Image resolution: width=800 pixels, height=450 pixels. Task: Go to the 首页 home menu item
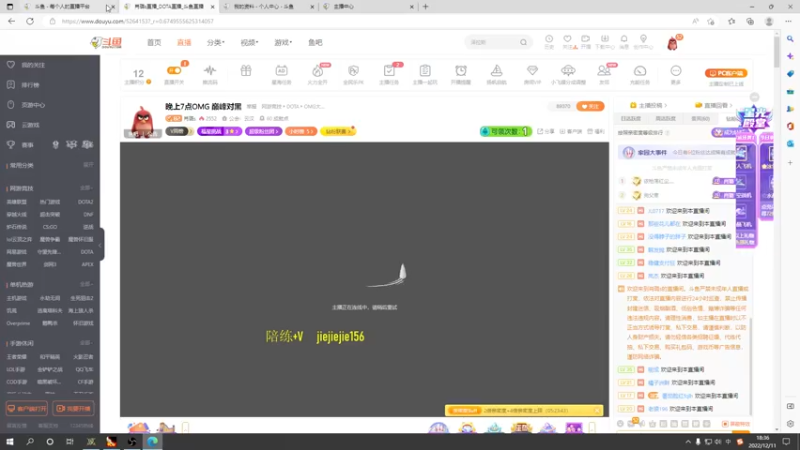tap(154, 42)
